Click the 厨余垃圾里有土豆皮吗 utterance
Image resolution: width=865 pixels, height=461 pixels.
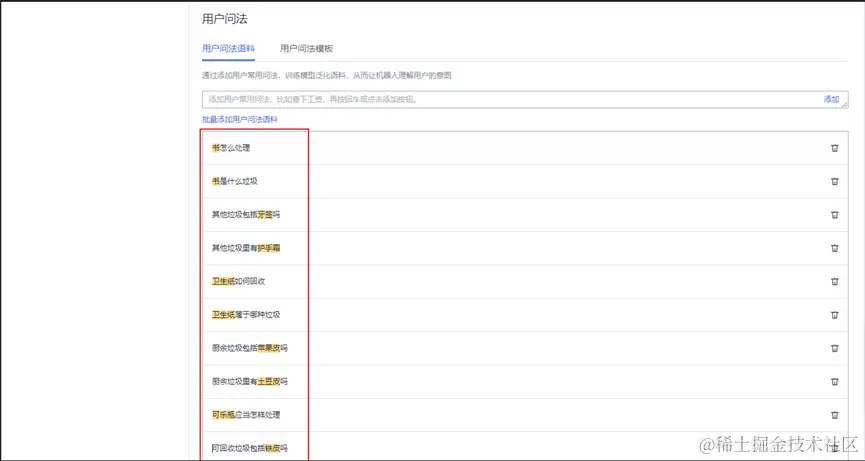(x=250, y=381)
